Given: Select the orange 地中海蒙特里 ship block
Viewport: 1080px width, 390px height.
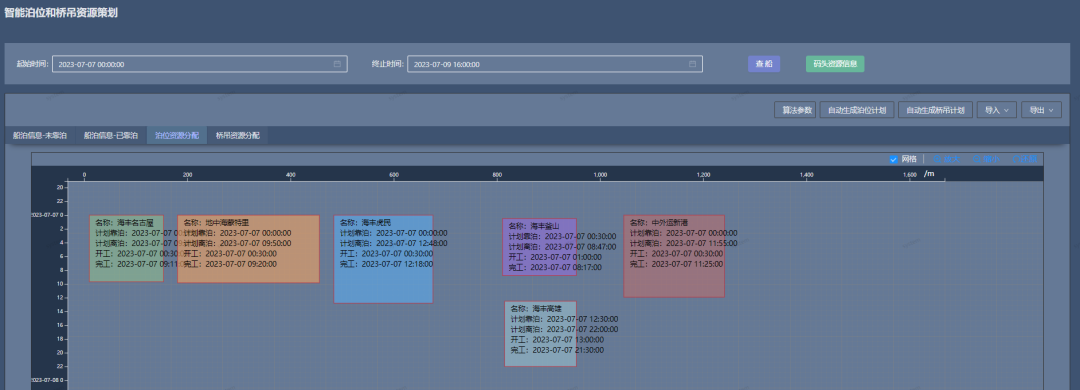Looking at the screenshot, I should (x=249, y=249).
